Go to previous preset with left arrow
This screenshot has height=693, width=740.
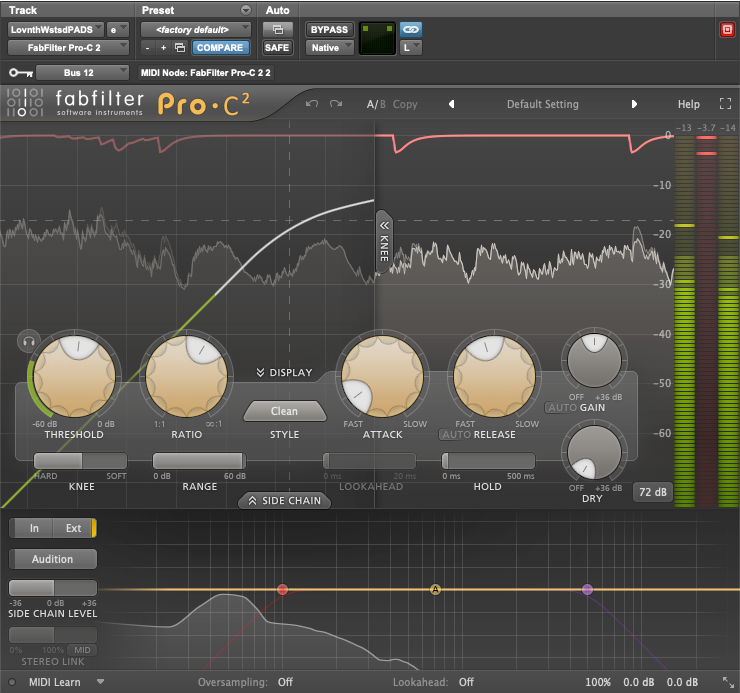point(452,104)
